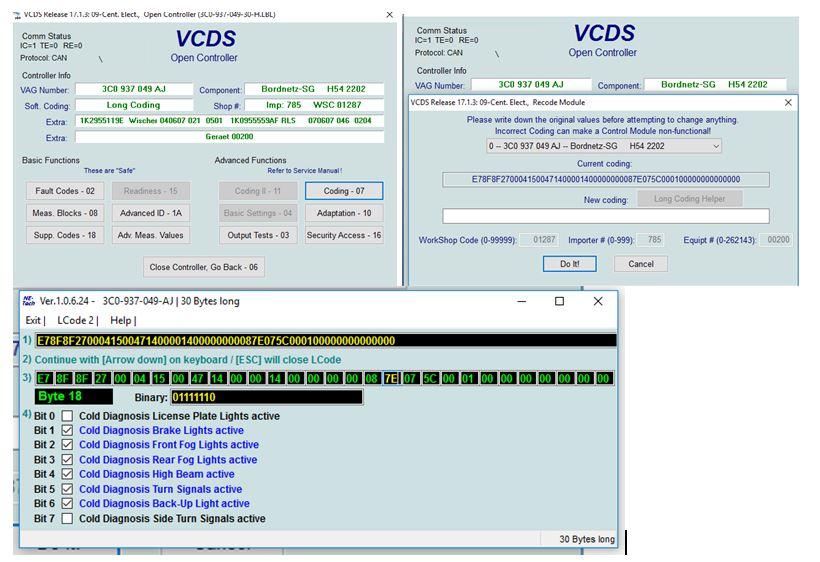Select byte 0 cell E7
The image size is (820, 562).
[x=44, y=378]
